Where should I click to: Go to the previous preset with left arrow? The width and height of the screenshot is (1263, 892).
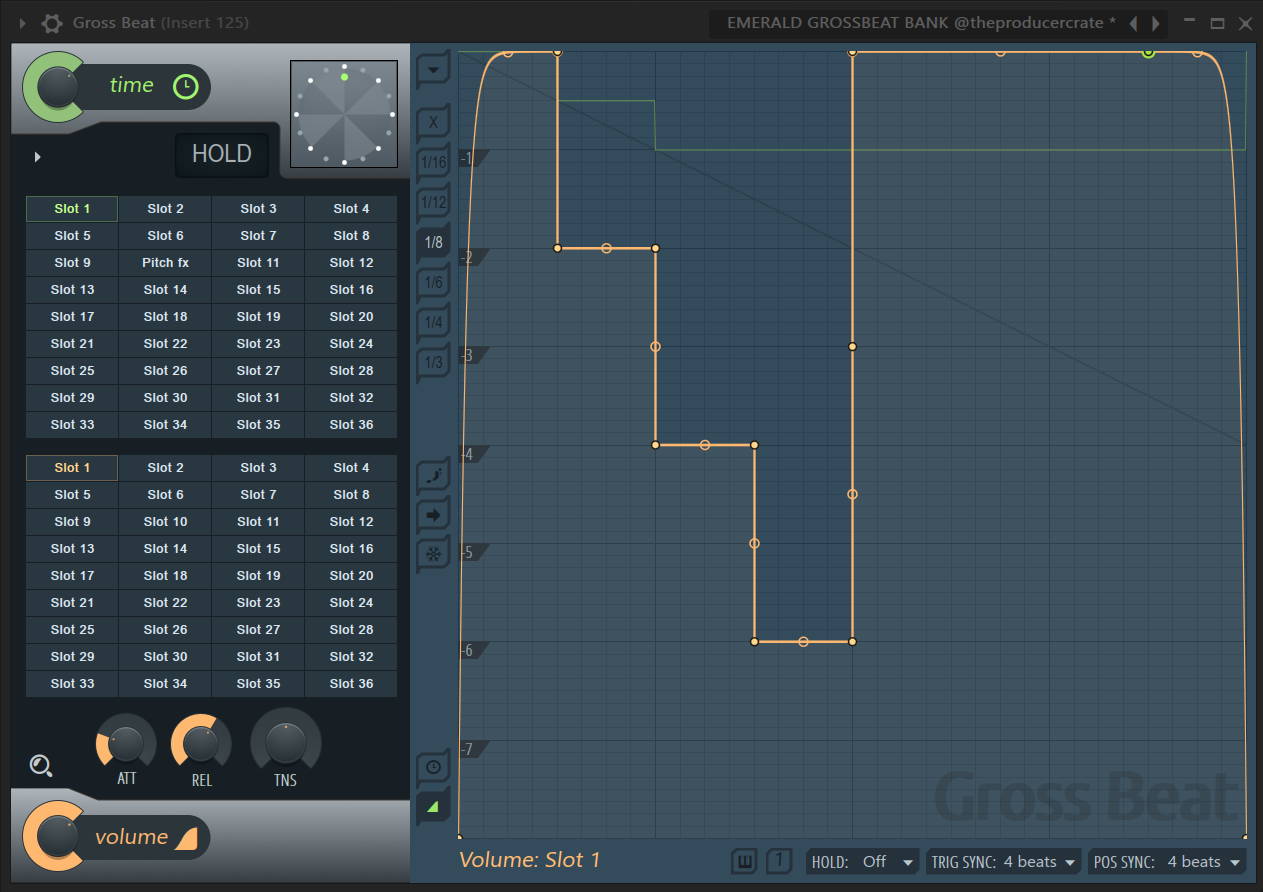click(x=1133, y=23)
